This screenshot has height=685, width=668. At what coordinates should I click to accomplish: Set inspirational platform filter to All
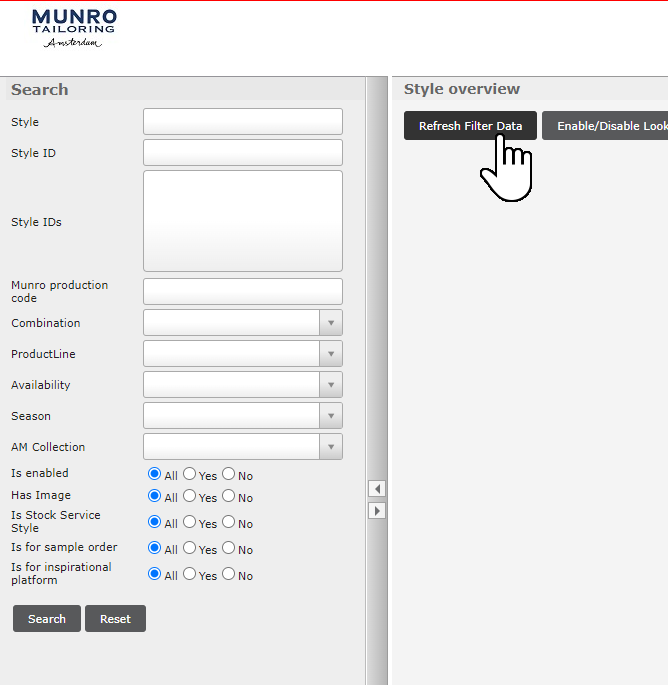(155, 574)
